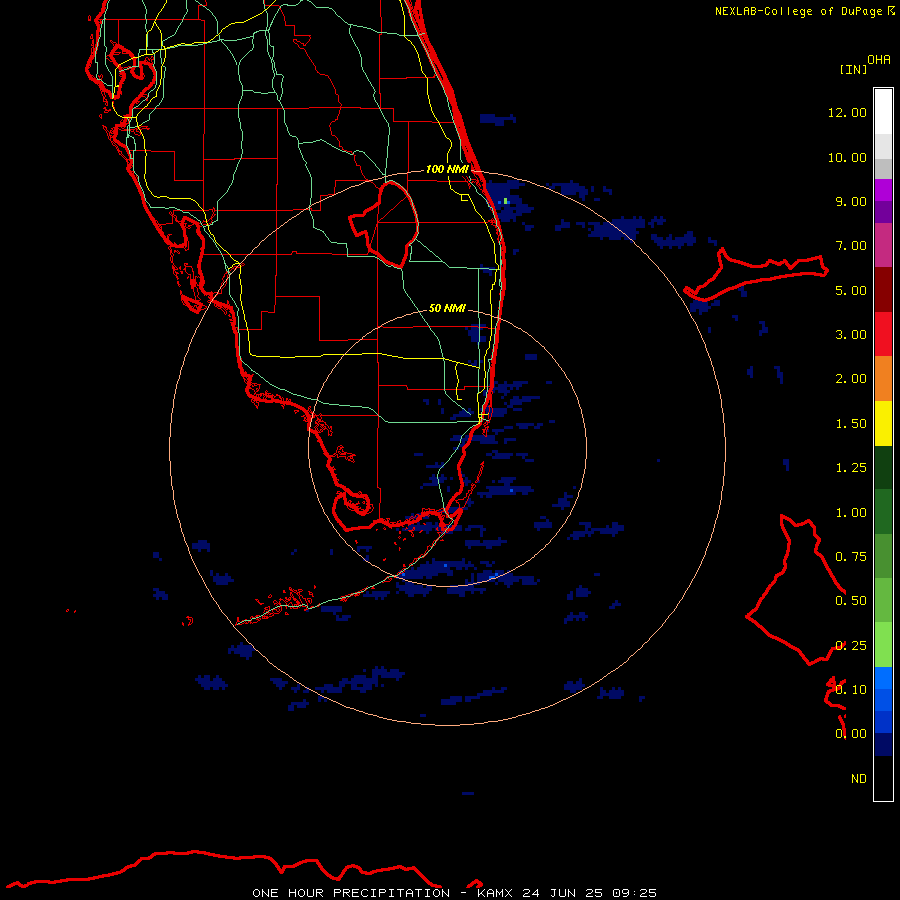Screen dimensions: 900x900
Task: Click the 5.00 legend value
Action: click(x=851, y=290)
